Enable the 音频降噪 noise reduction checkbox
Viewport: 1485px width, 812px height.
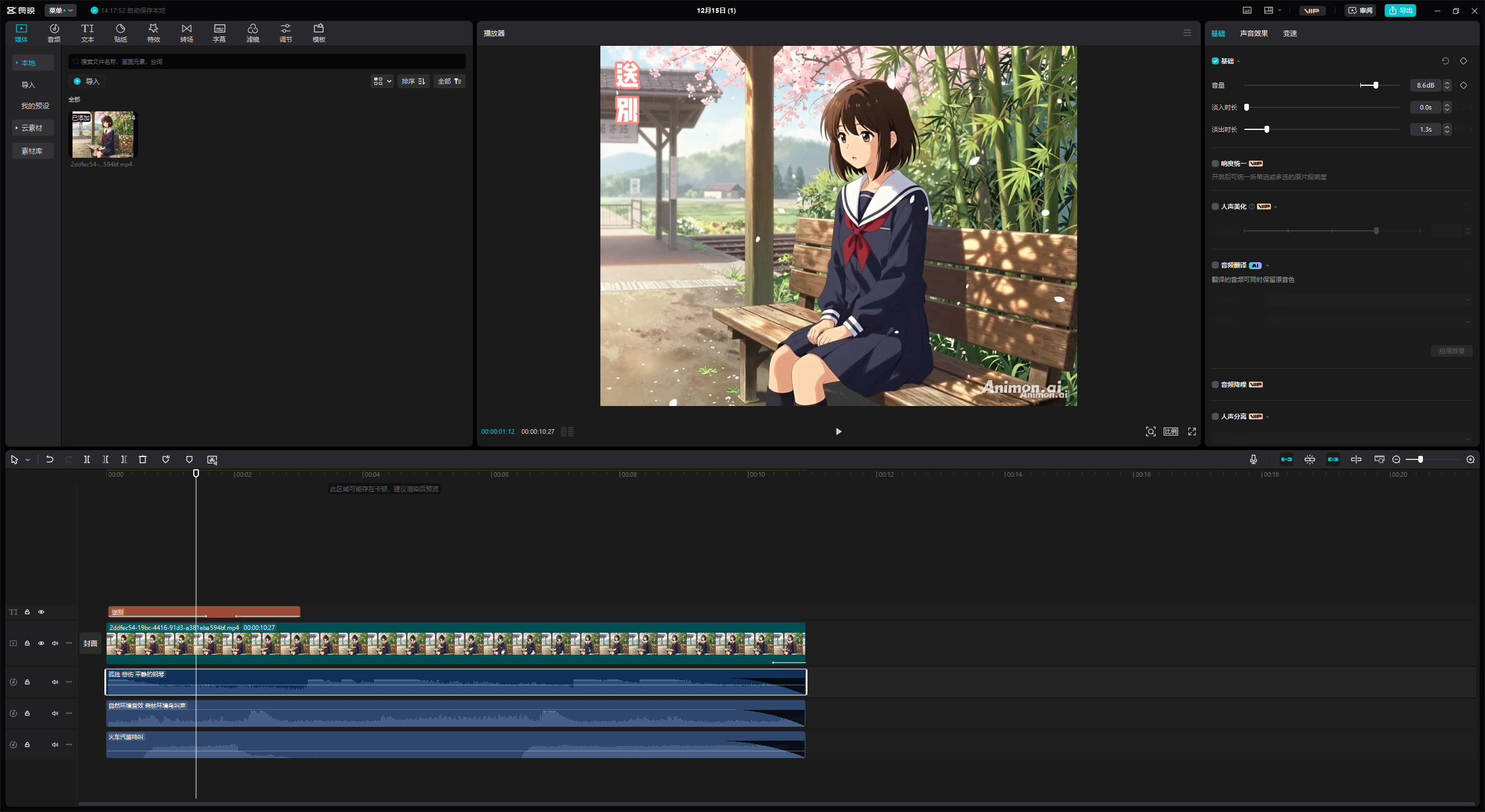(x=1215, y=385)
